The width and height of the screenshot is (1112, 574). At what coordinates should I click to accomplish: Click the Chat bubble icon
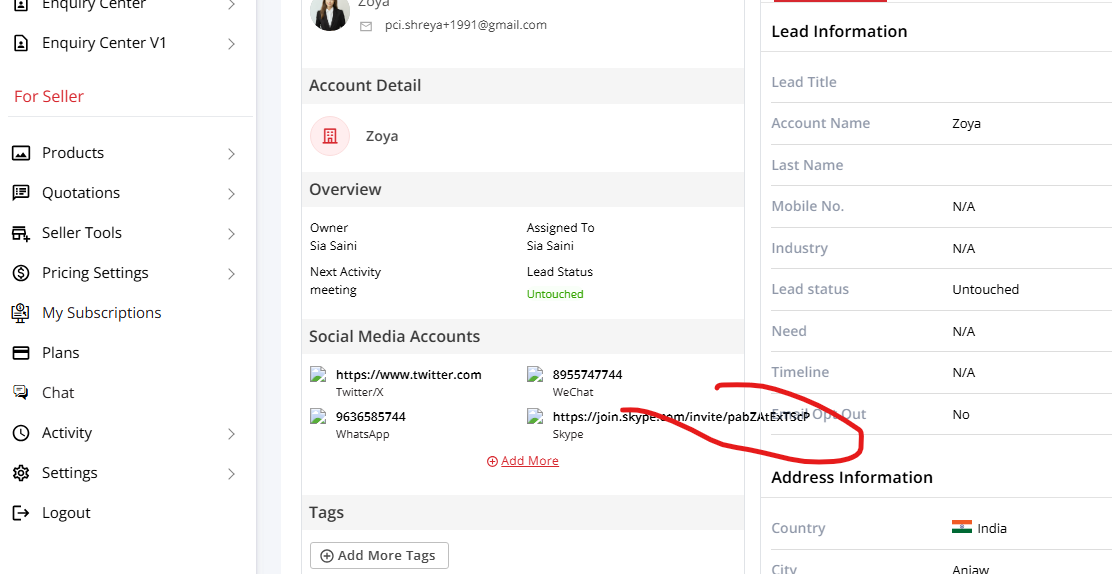coord(21,393)
